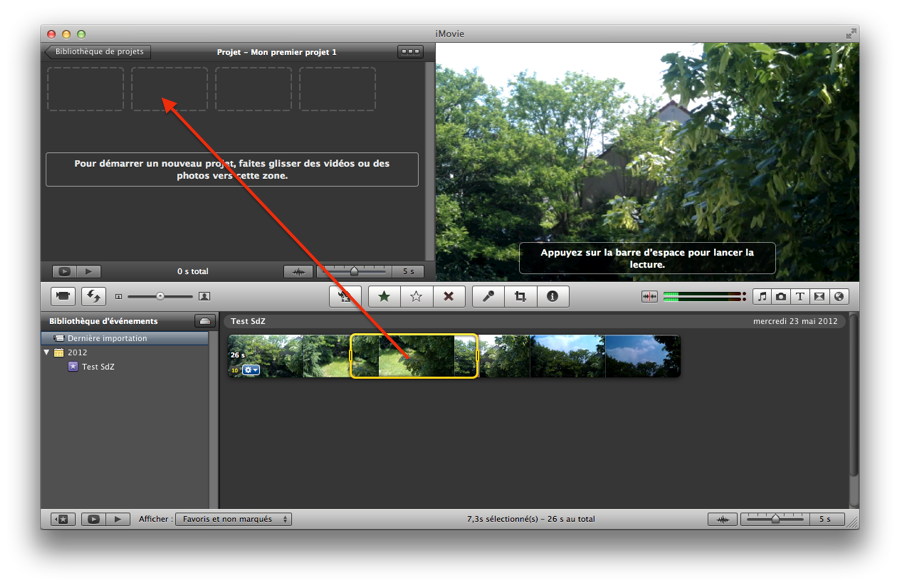Toggle audio waveforms in event browser
Image resolution: width=900 pixels, height=586 pixels.
click(723, 519)
